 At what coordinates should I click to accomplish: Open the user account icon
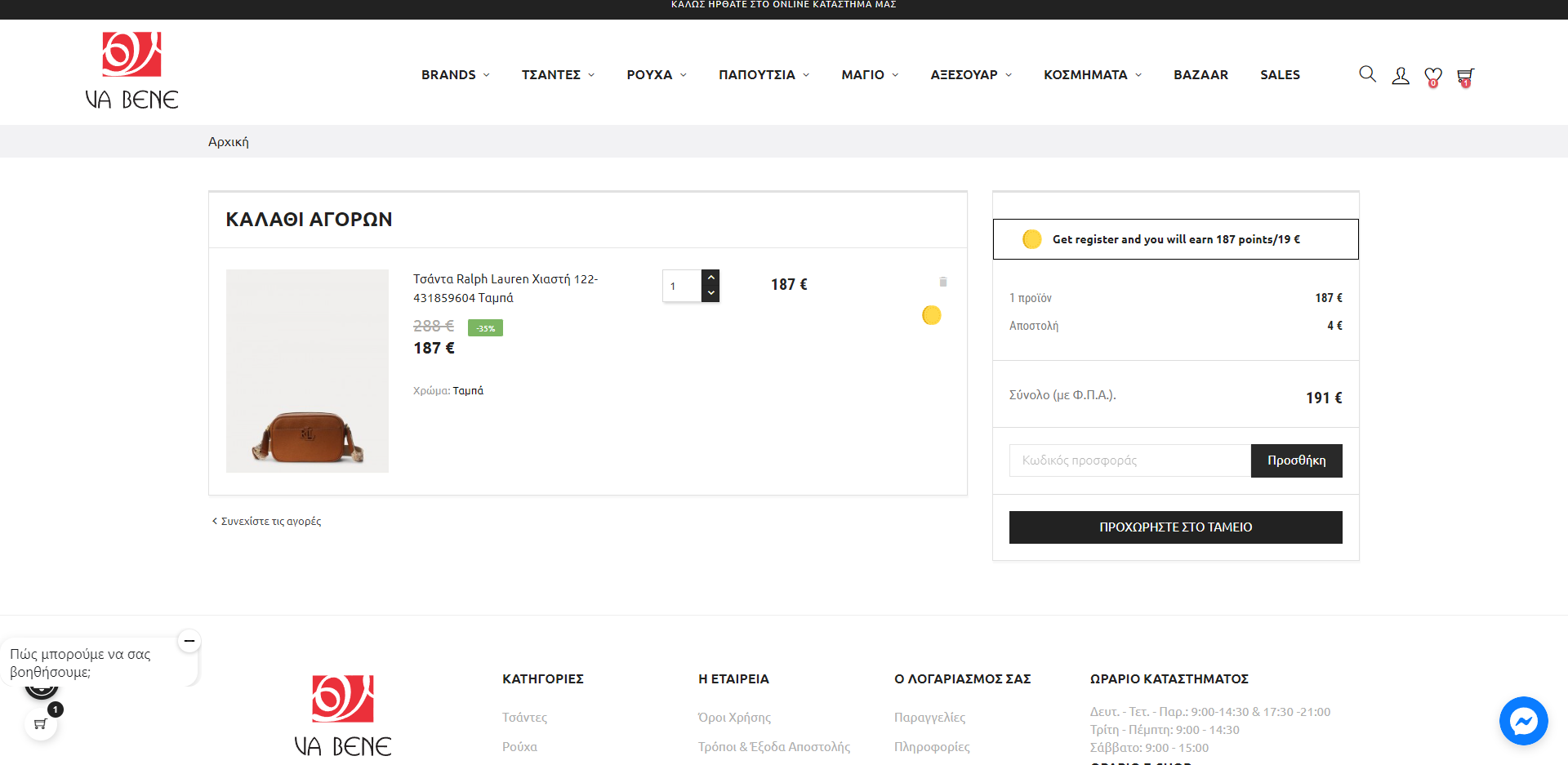pyautogui.click(x=1401, y=75)
